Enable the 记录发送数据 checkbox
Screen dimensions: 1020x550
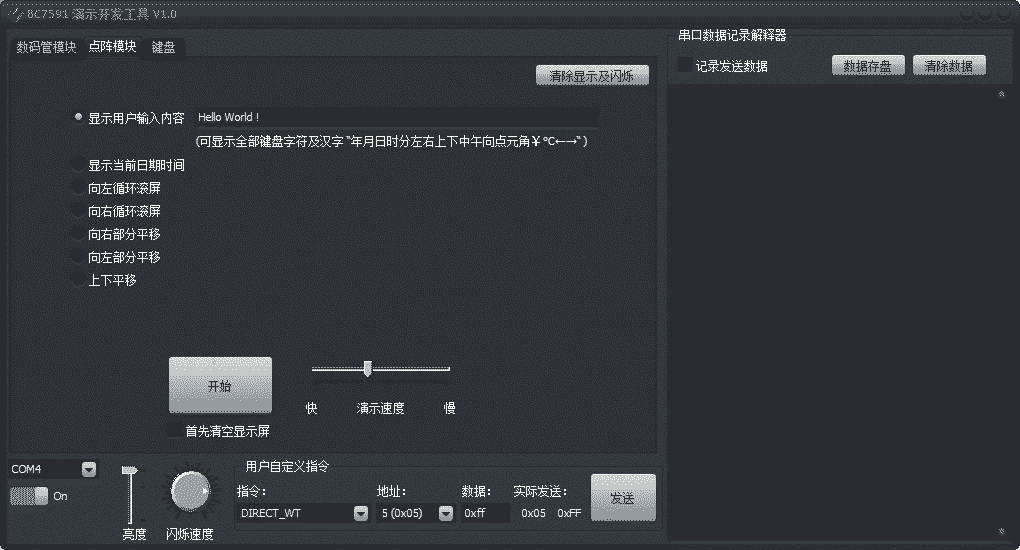pyautogui.click(x=685, y=65)
